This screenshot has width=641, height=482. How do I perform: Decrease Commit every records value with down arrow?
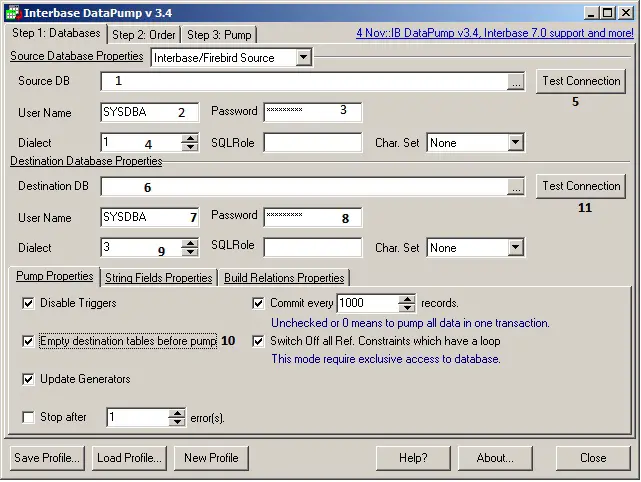pos(407,307)
